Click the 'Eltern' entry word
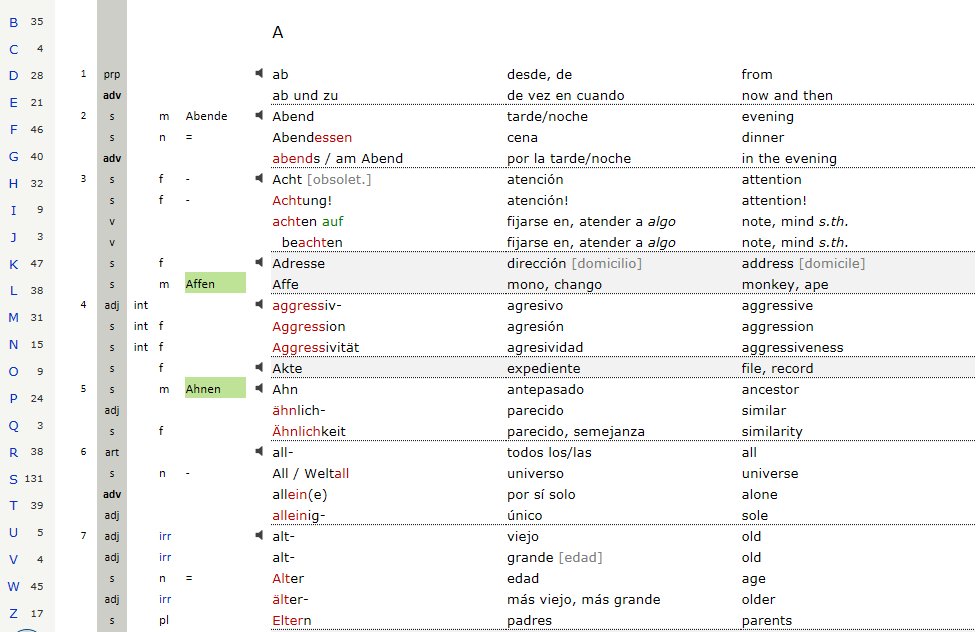976x632 pixels. [293, 620]
